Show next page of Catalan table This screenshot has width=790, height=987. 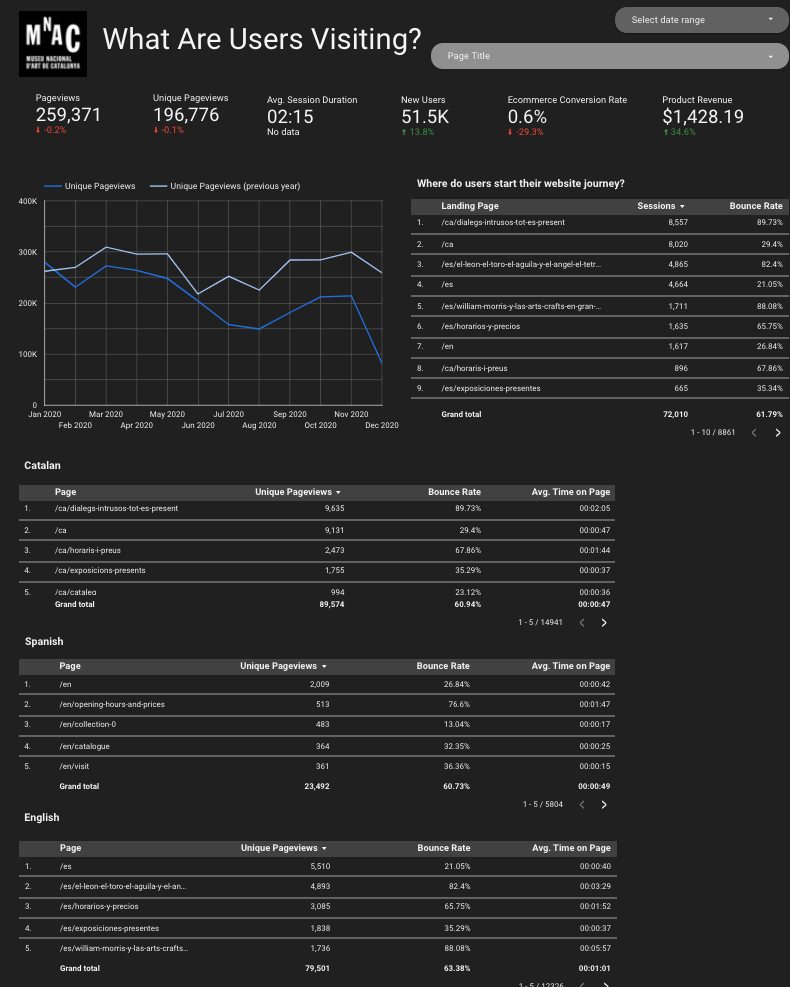tap(604, 623)
